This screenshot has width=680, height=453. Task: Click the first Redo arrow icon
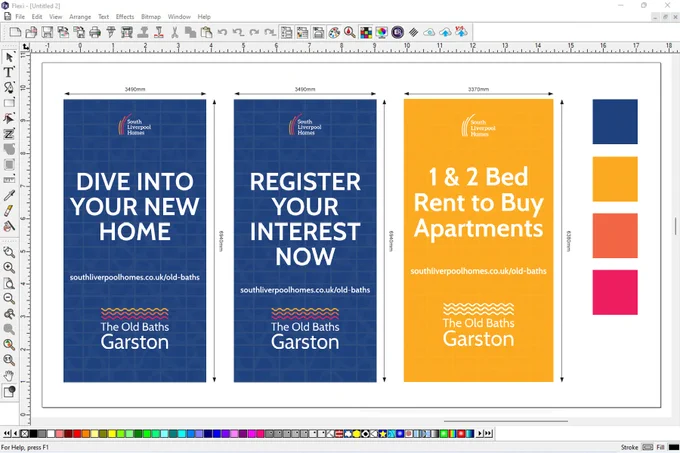pyautogui.click(x=254, y=32)
